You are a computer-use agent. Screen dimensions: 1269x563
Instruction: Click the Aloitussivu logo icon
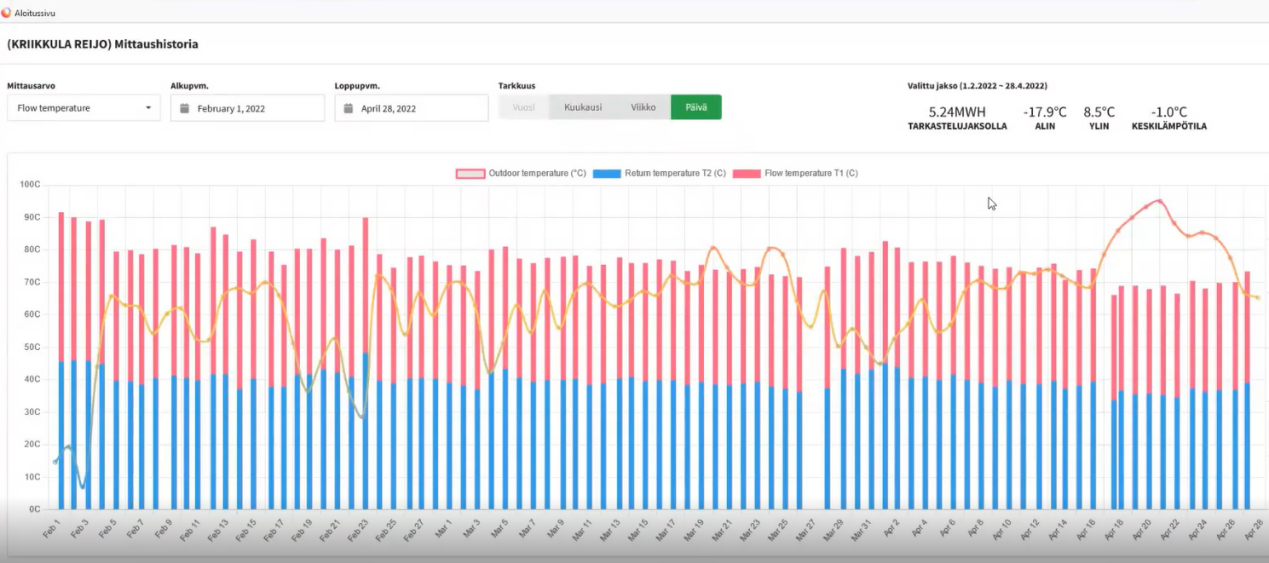point(7,12)
